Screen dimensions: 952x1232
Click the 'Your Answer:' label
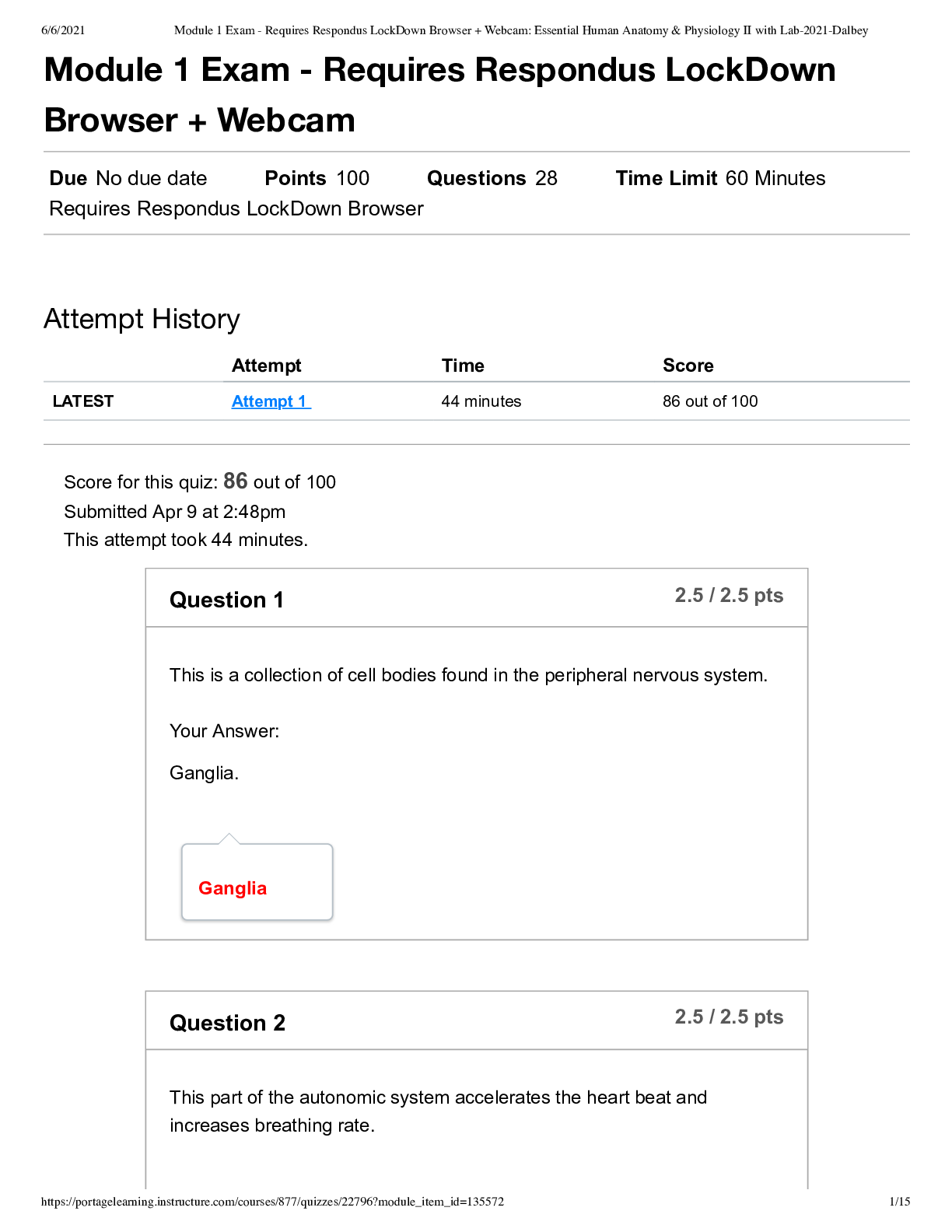point(225,731)
